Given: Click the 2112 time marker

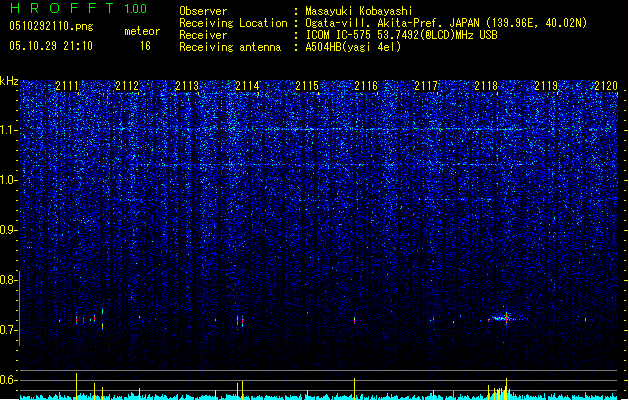Looking at the screenshot, I should pyautogui.click(x=127, y=86).
